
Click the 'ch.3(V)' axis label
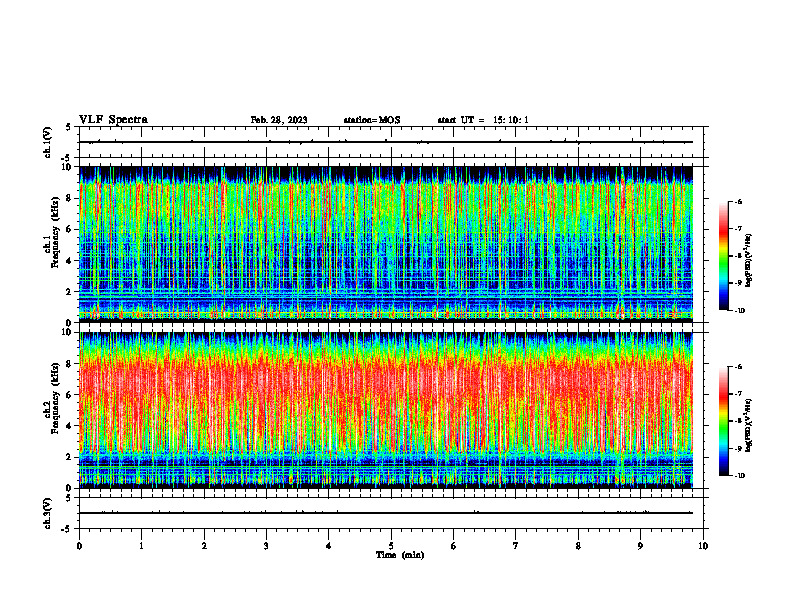coord(48,513)
